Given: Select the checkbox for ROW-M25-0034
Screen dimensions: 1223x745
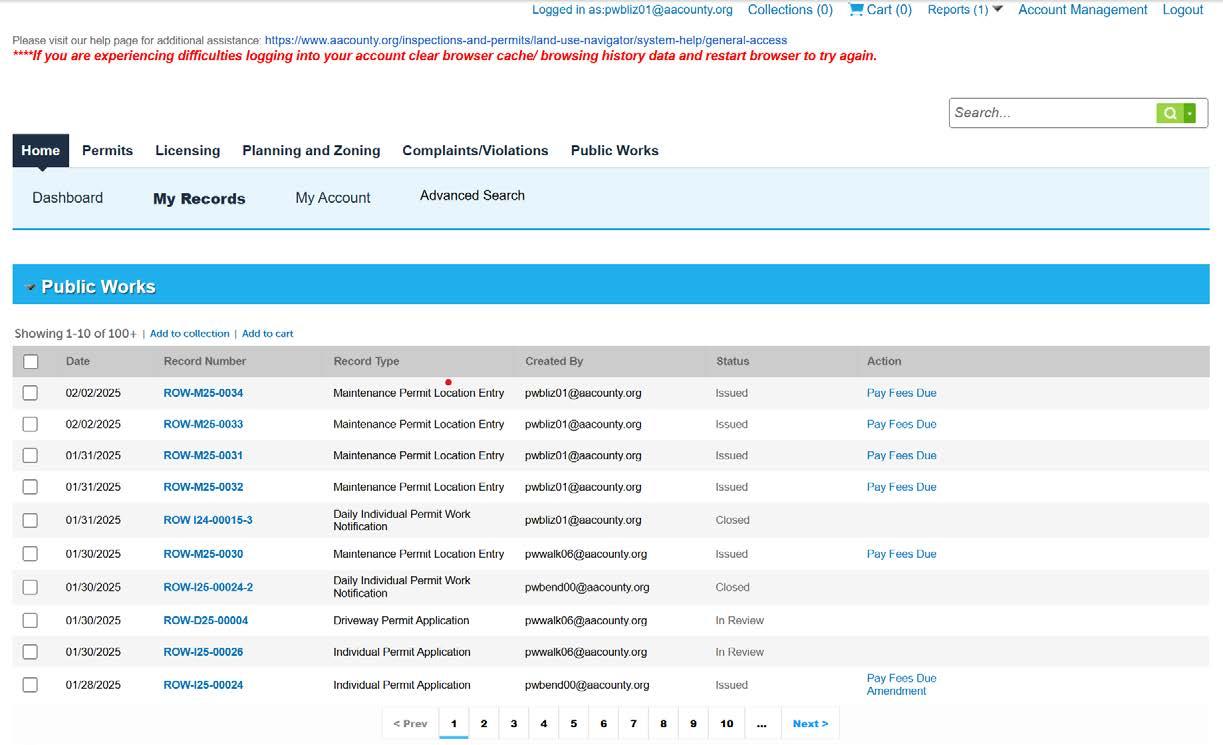Looking at the screenshot, I should click(x=30, y=392).
